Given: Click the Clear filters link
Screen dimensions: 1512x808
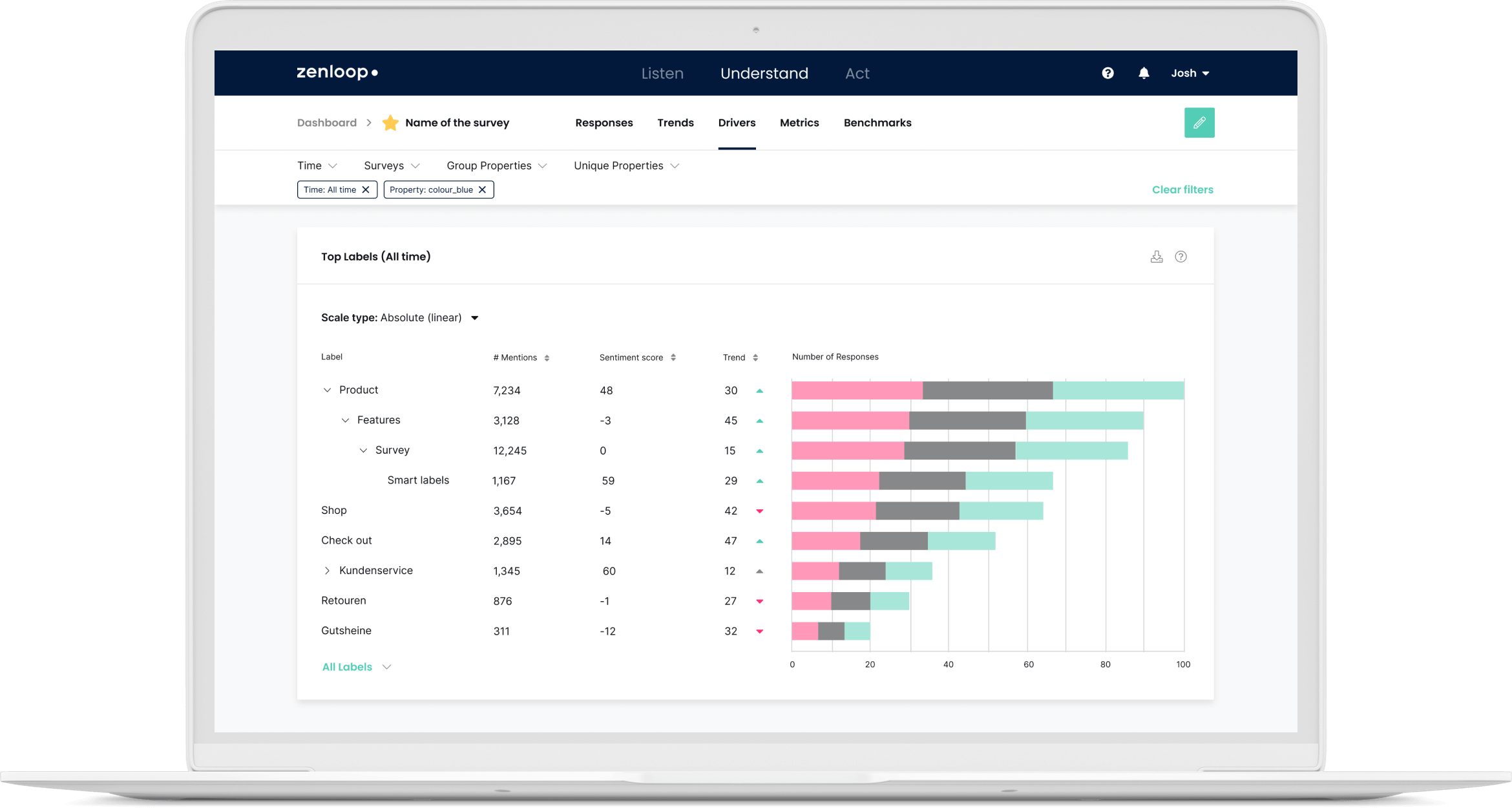Looking at the screenshot, I should pos(1183,189).
